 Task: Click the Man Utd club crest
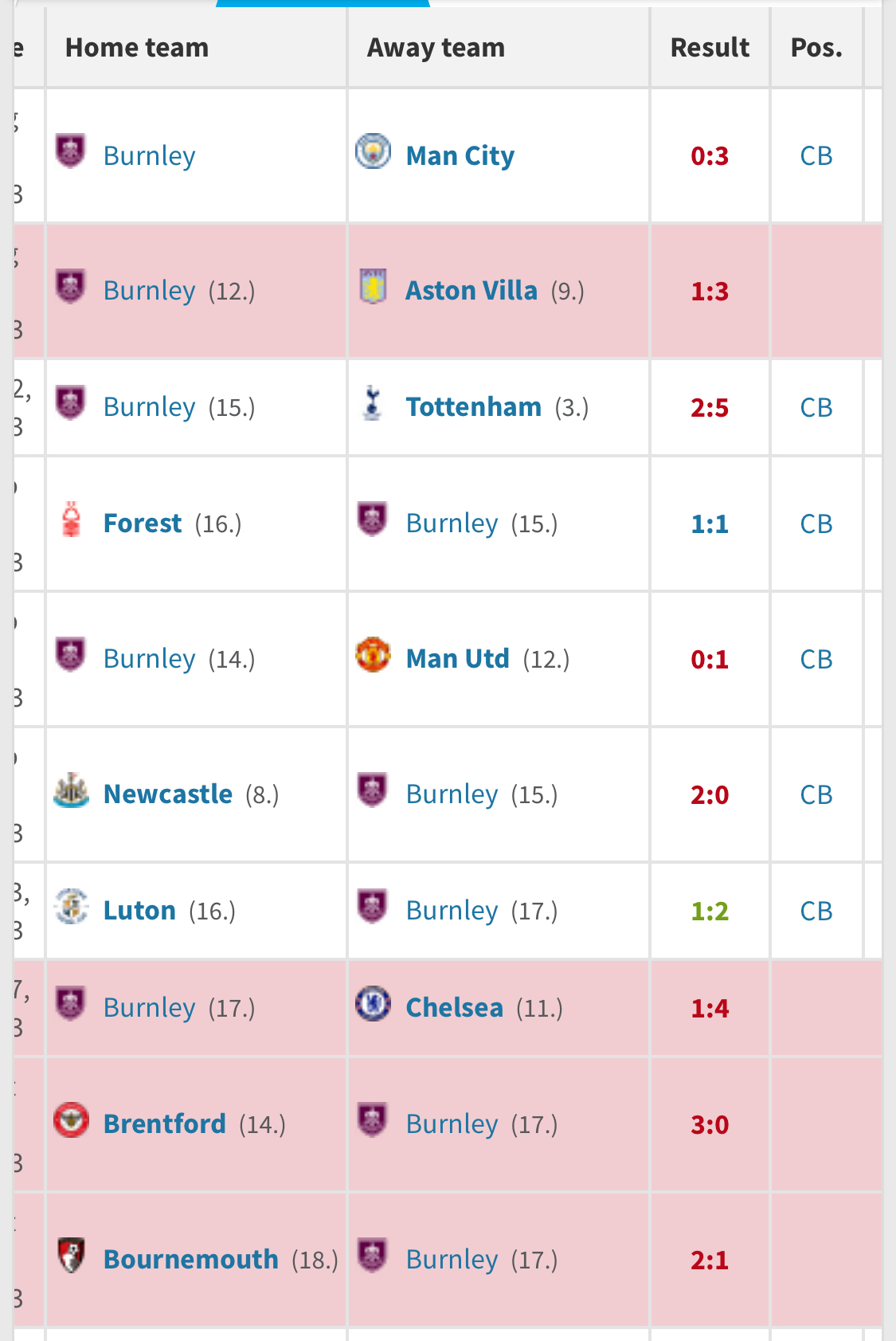click(373, 655)
